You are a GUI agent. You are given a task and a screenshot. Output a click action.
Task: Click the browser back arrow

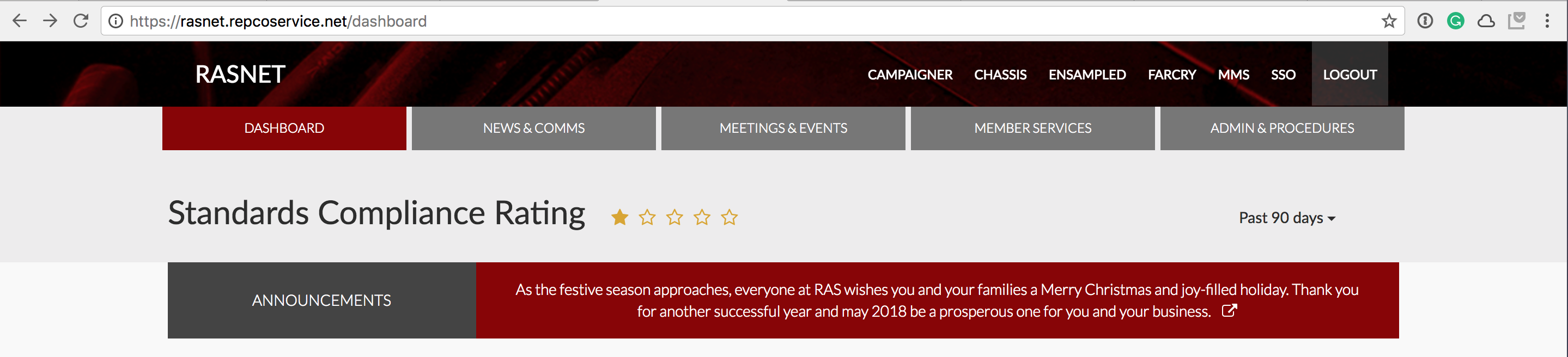pos(20,21)
